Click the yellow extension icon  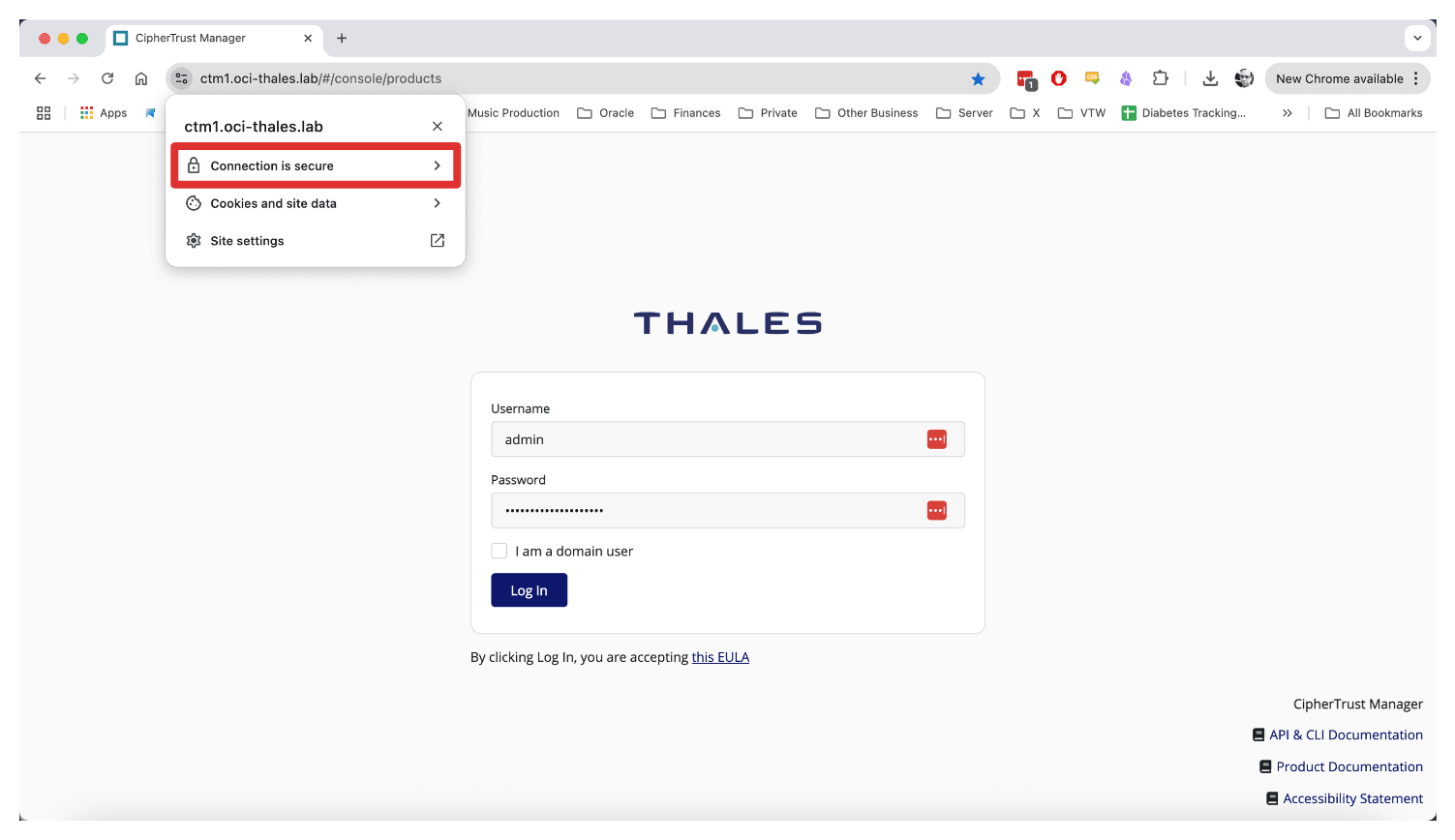pyautogui.click(x=1092, y=78)
